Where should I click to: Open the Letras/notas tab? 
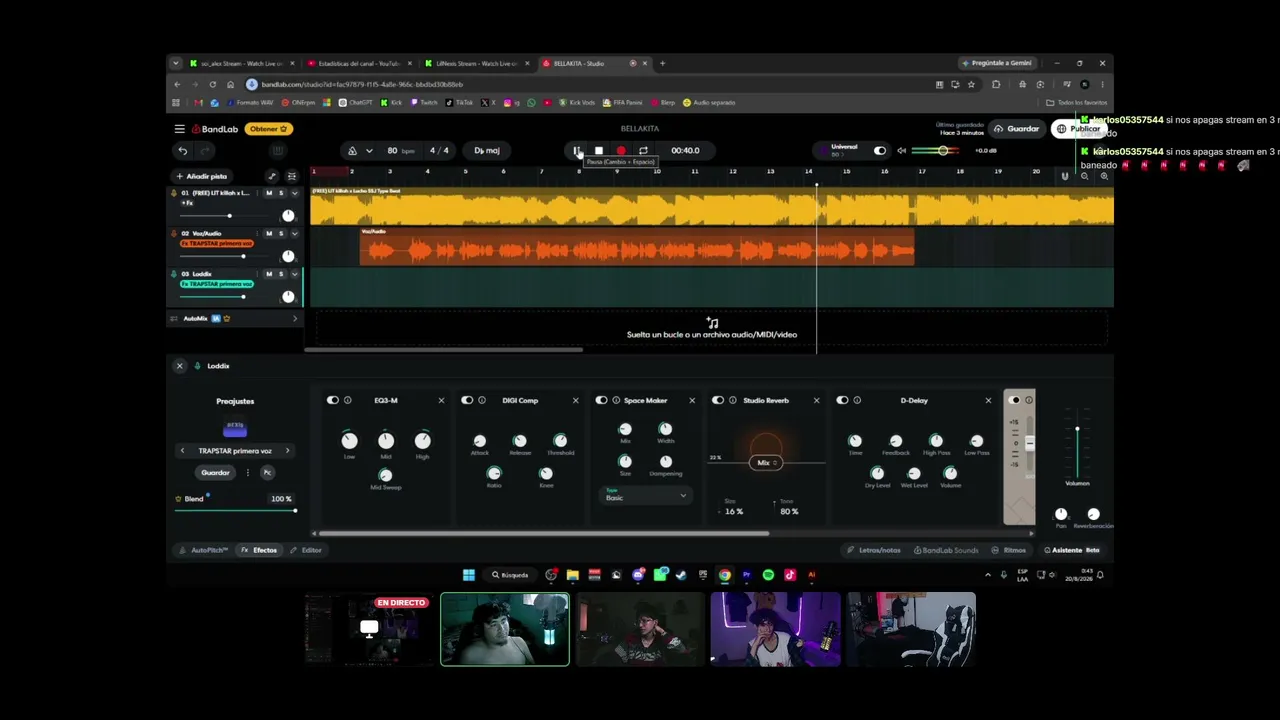(874, 550)
